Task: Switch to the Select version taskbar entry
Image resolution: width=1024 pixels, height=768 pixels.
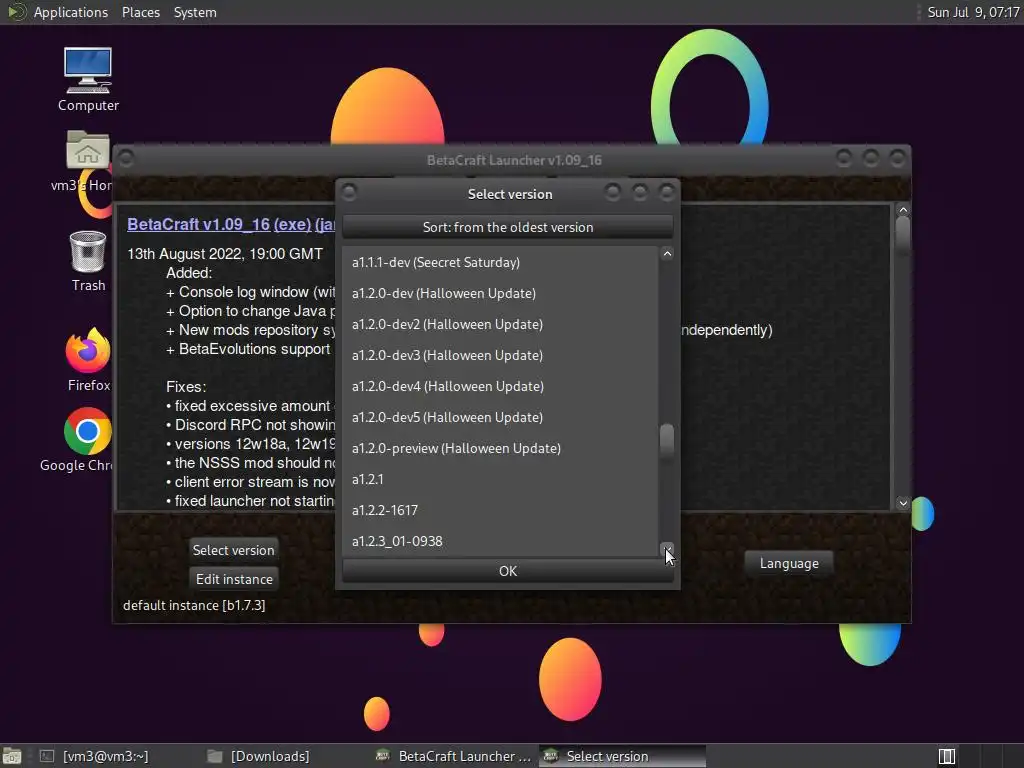Action: [x=622, y=756]
